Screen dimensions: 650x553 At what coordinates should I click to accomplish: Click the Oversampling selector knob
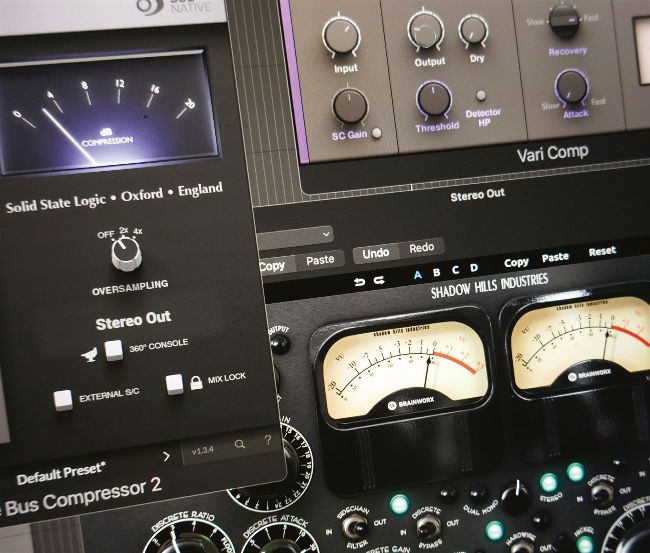tap(125, 256)
